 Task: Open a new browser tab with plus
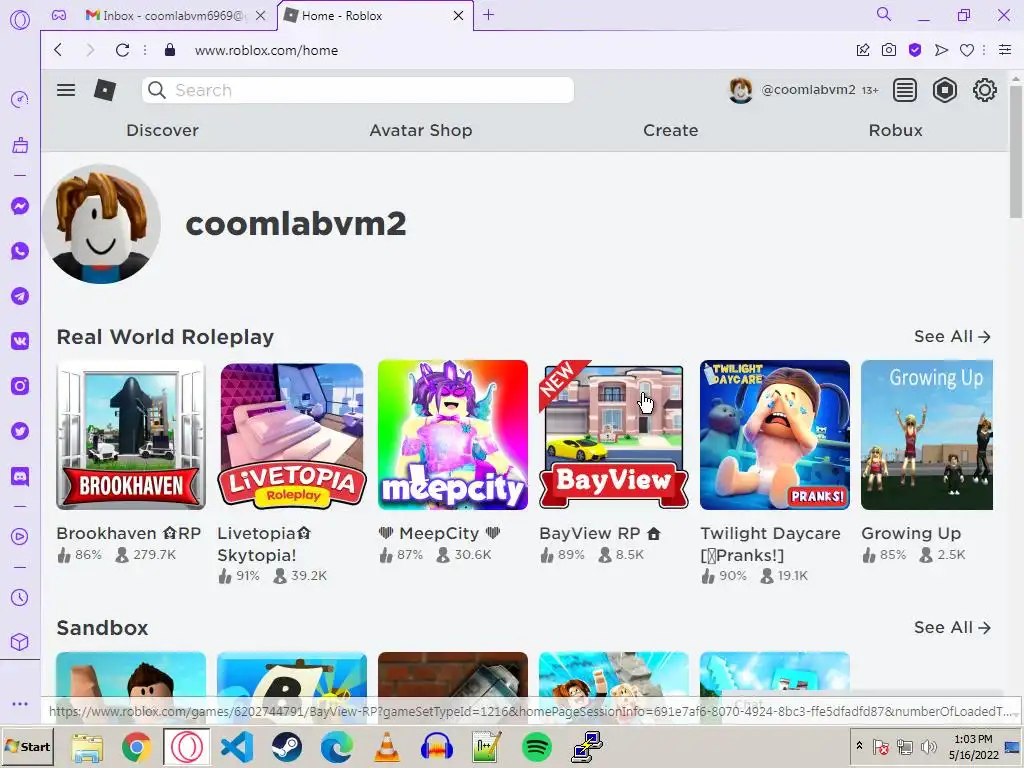[x=488, y=14]
